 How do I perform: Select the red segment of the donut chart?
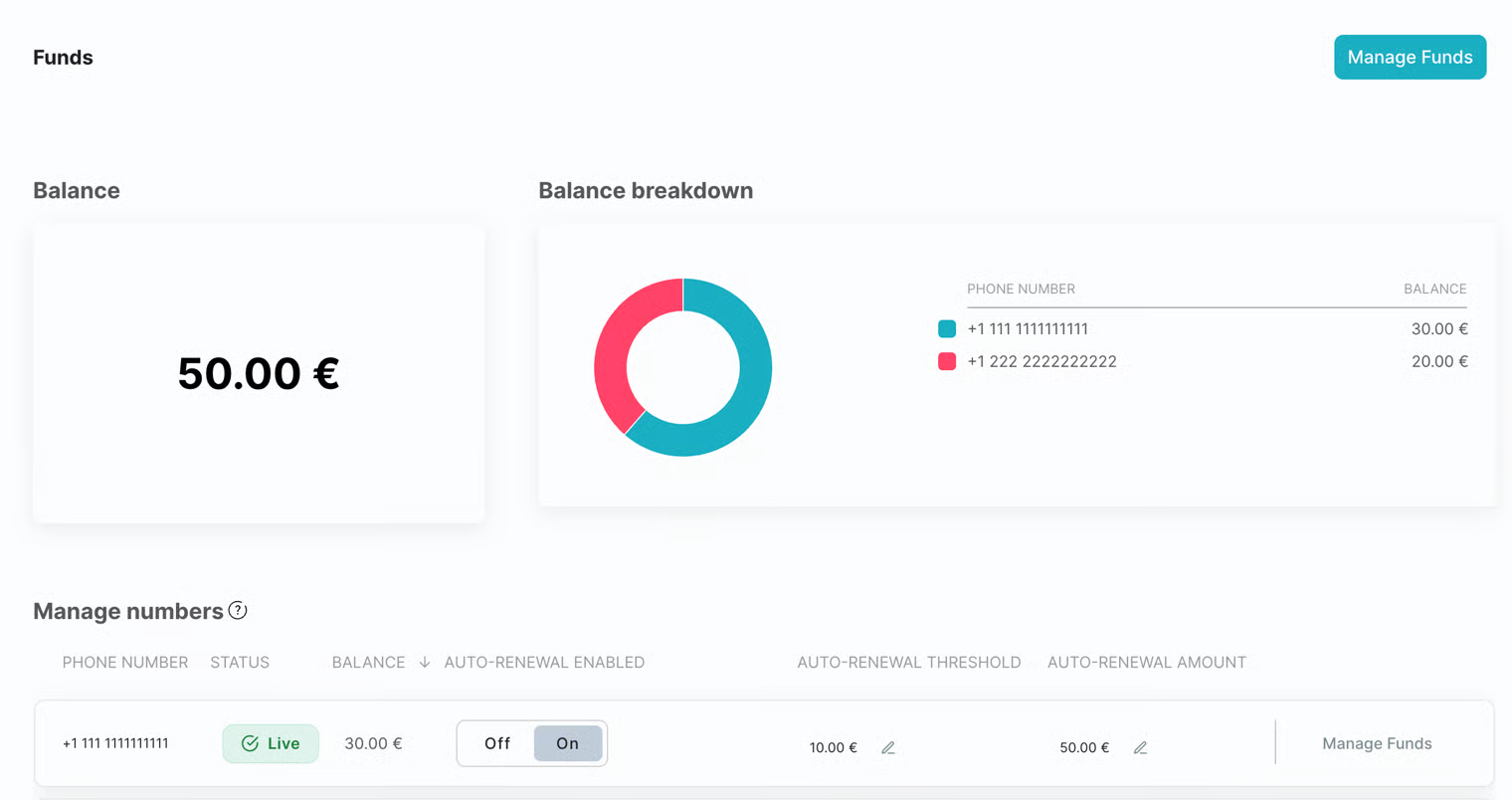(617, 348)
